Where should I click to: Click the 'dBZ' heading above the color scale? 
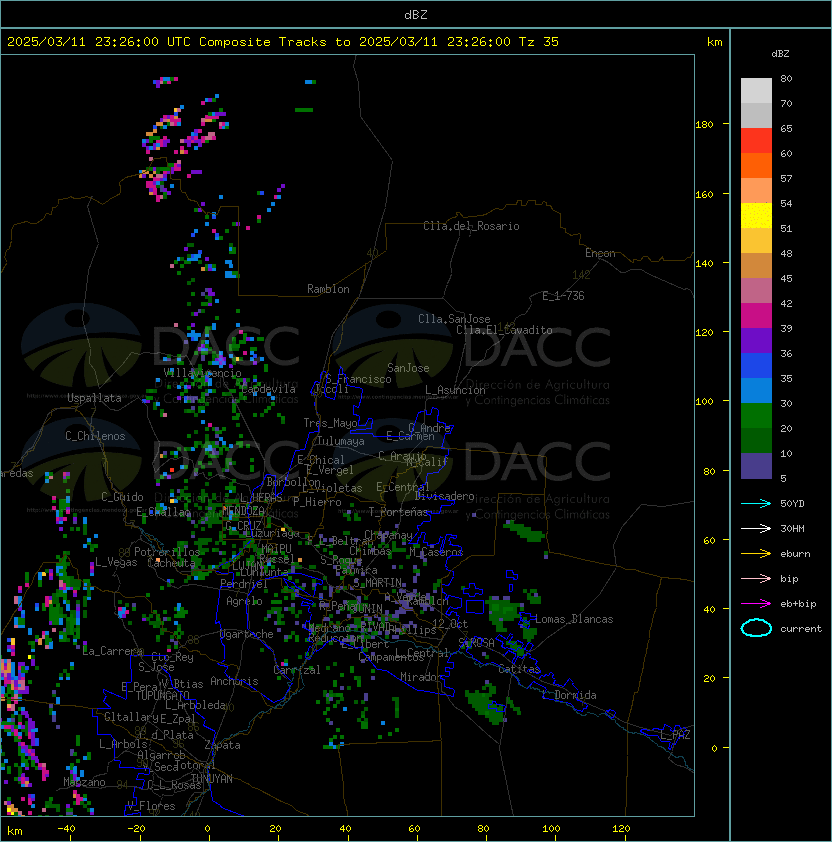780,54
